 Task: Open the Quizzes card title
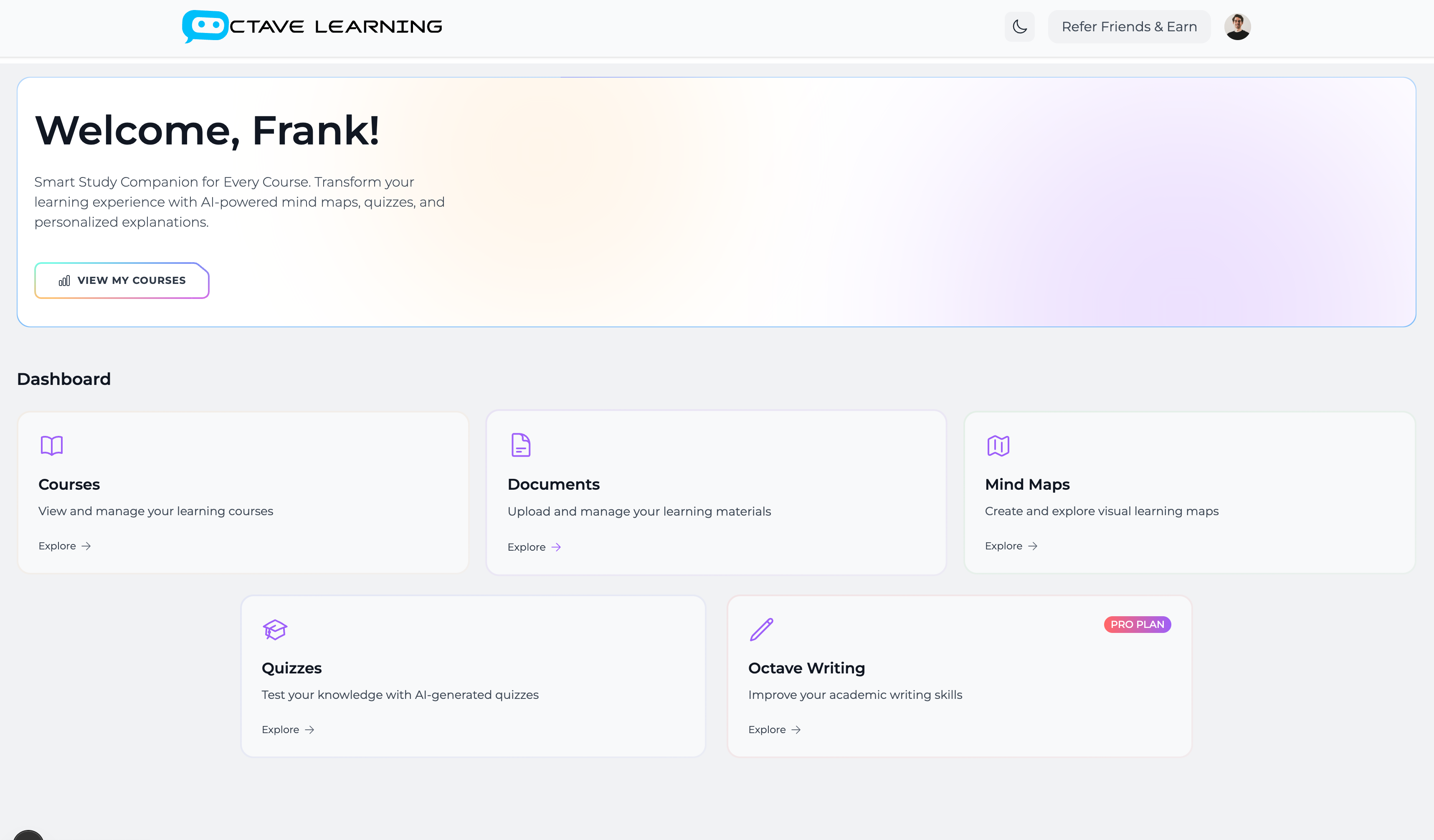(291, 668)
